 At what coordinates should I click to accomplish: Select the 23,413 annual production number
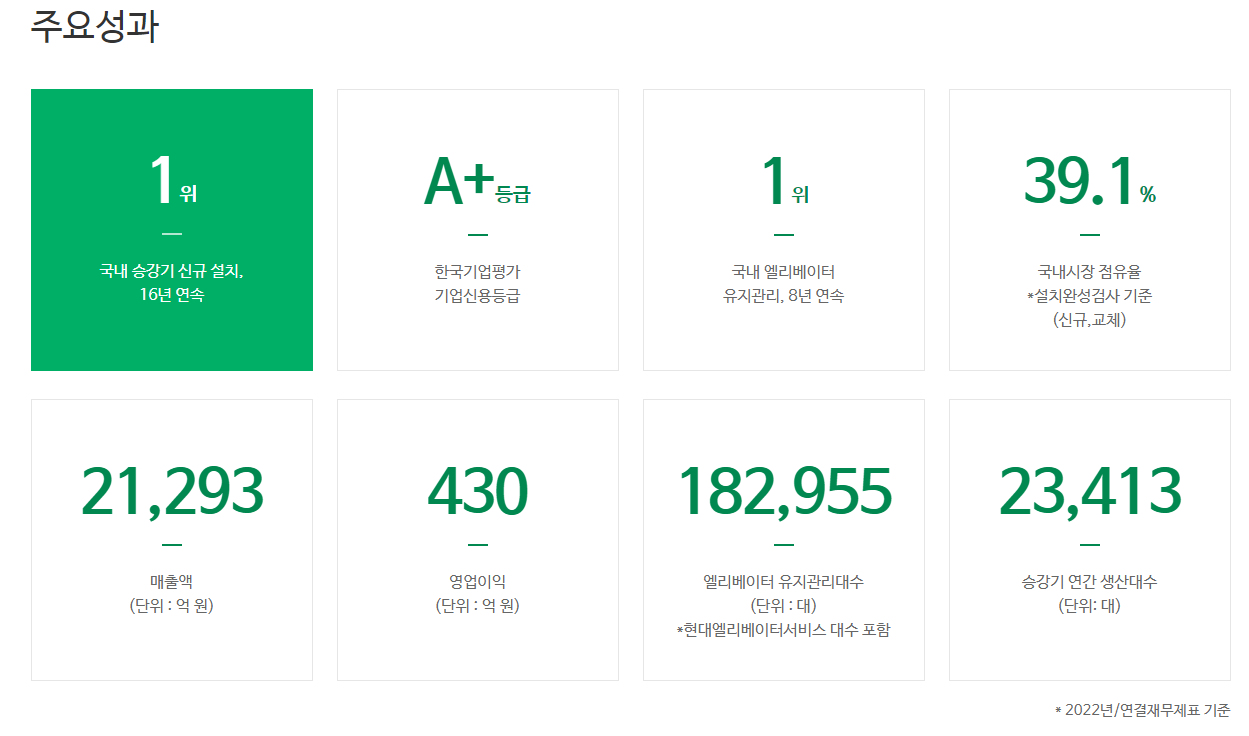pos(1089,490)
